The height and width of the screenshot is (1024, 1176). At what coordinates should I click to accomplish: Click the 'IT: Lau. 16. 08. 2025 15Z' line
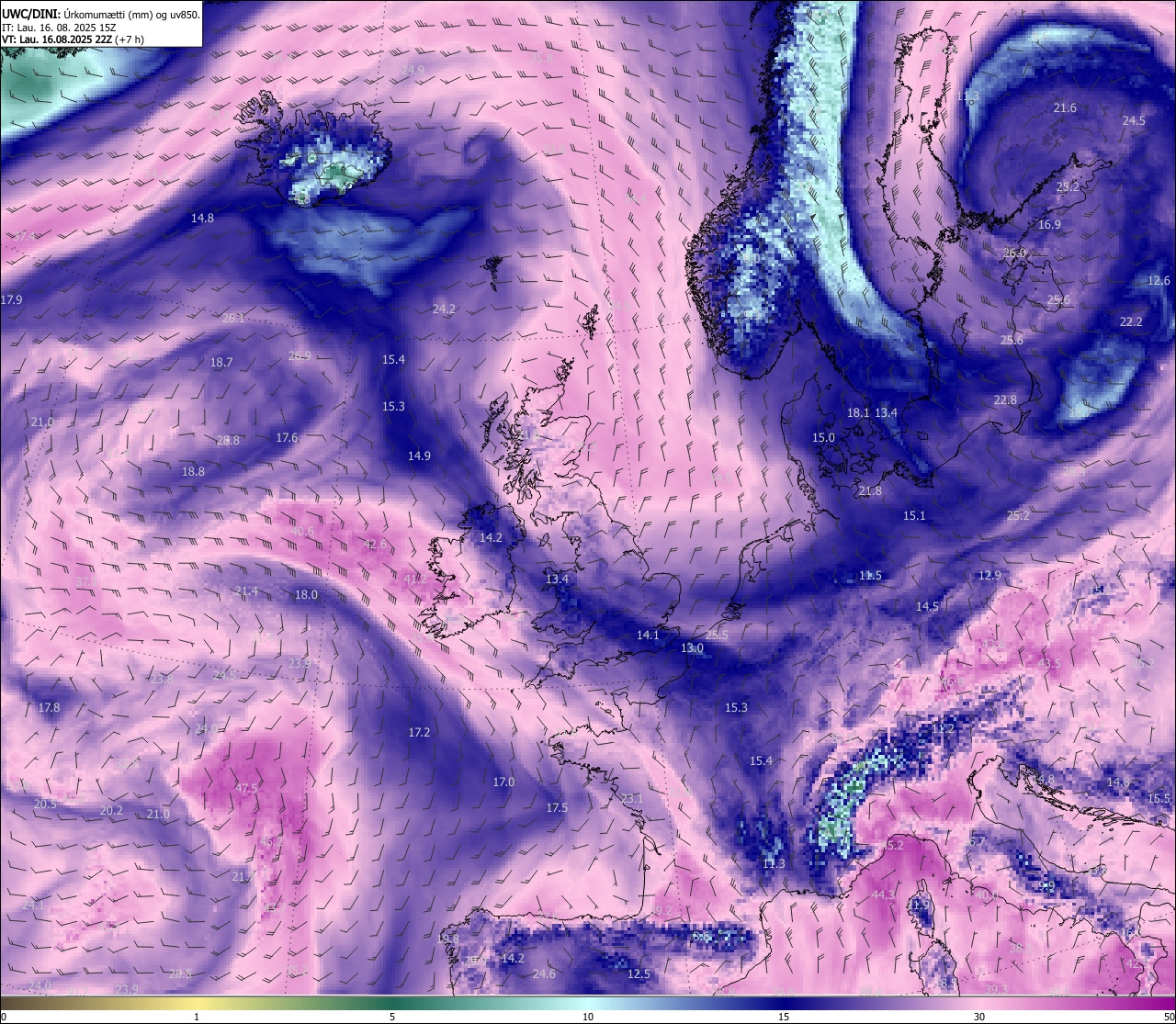pyautogui.click(x=58, y=28)
